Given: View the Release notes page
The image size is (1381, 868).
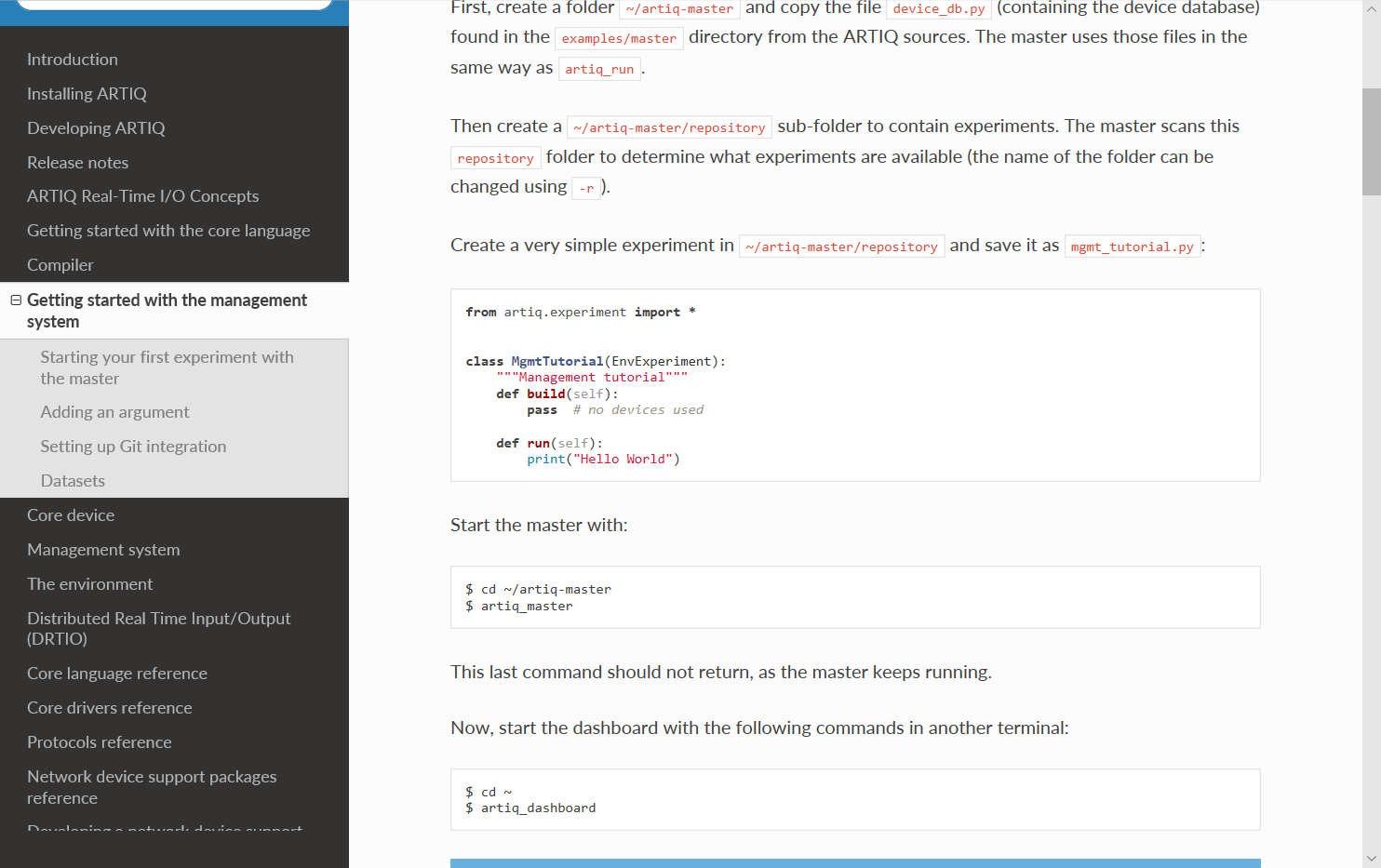Looking at the screenshot, I should pyautogui.click(x=77, y=162).
